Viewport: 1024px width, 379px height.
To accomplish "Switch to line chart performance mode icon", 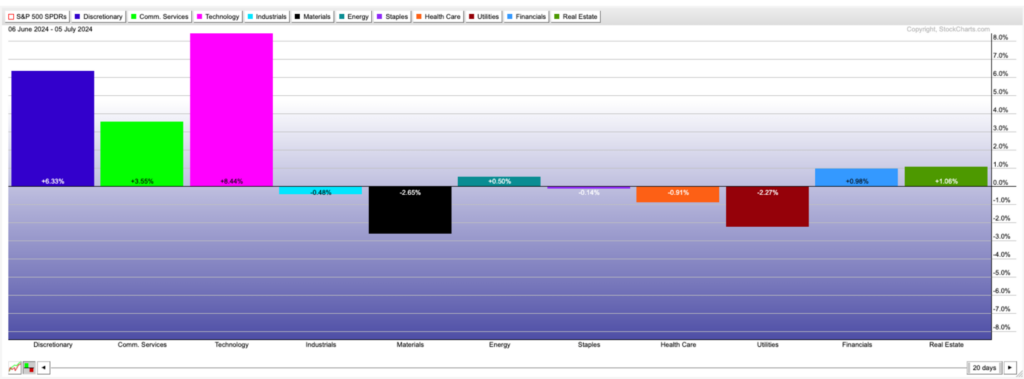I will (x=14, y=368).
